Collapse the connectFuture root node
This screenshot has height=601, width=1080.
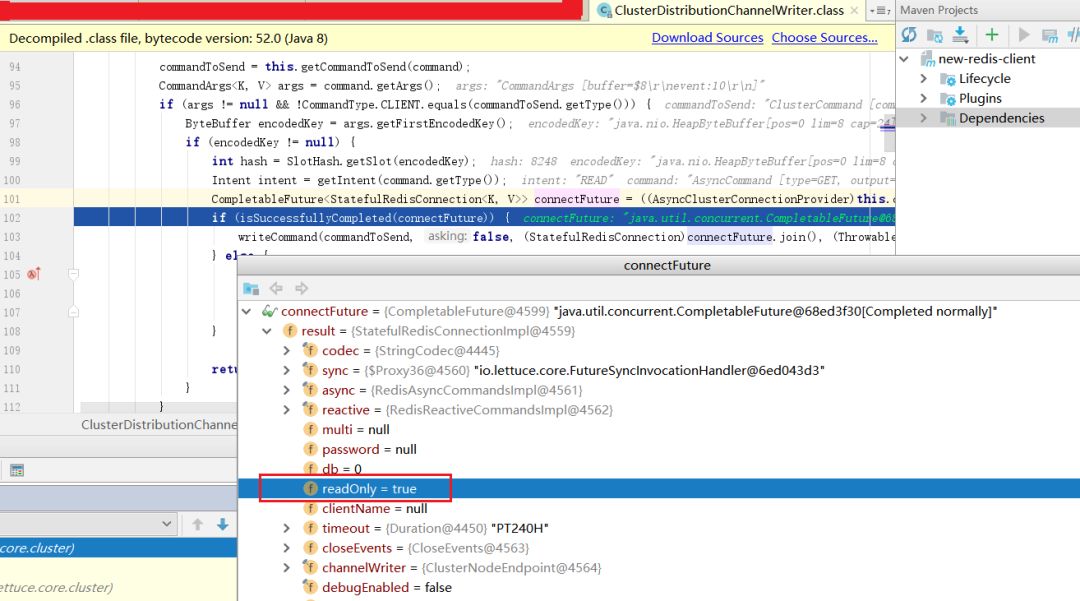(x=247, y=311)
